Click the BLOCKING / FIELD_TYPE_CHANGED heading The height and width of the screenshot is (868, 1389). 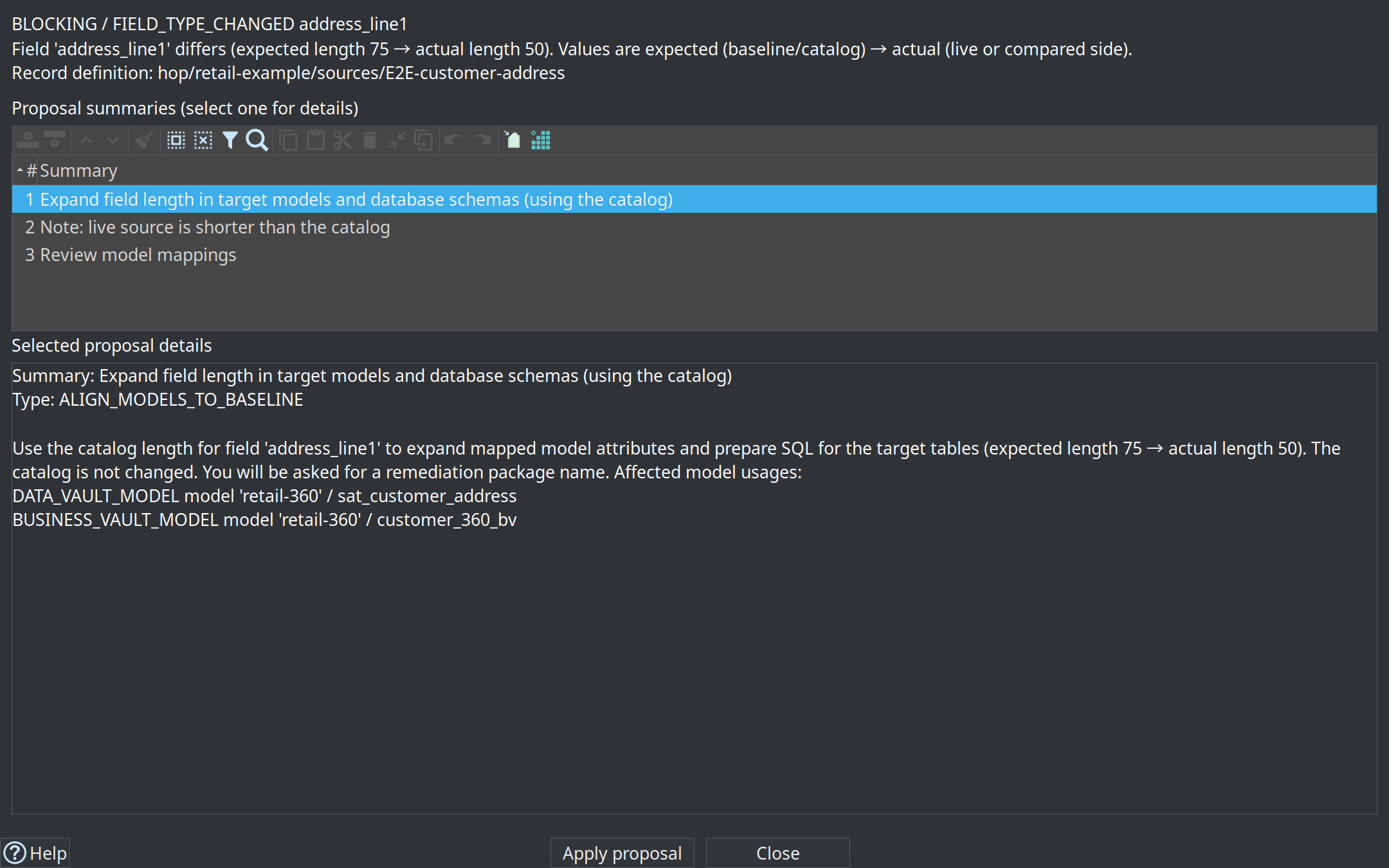click(210, 24)
